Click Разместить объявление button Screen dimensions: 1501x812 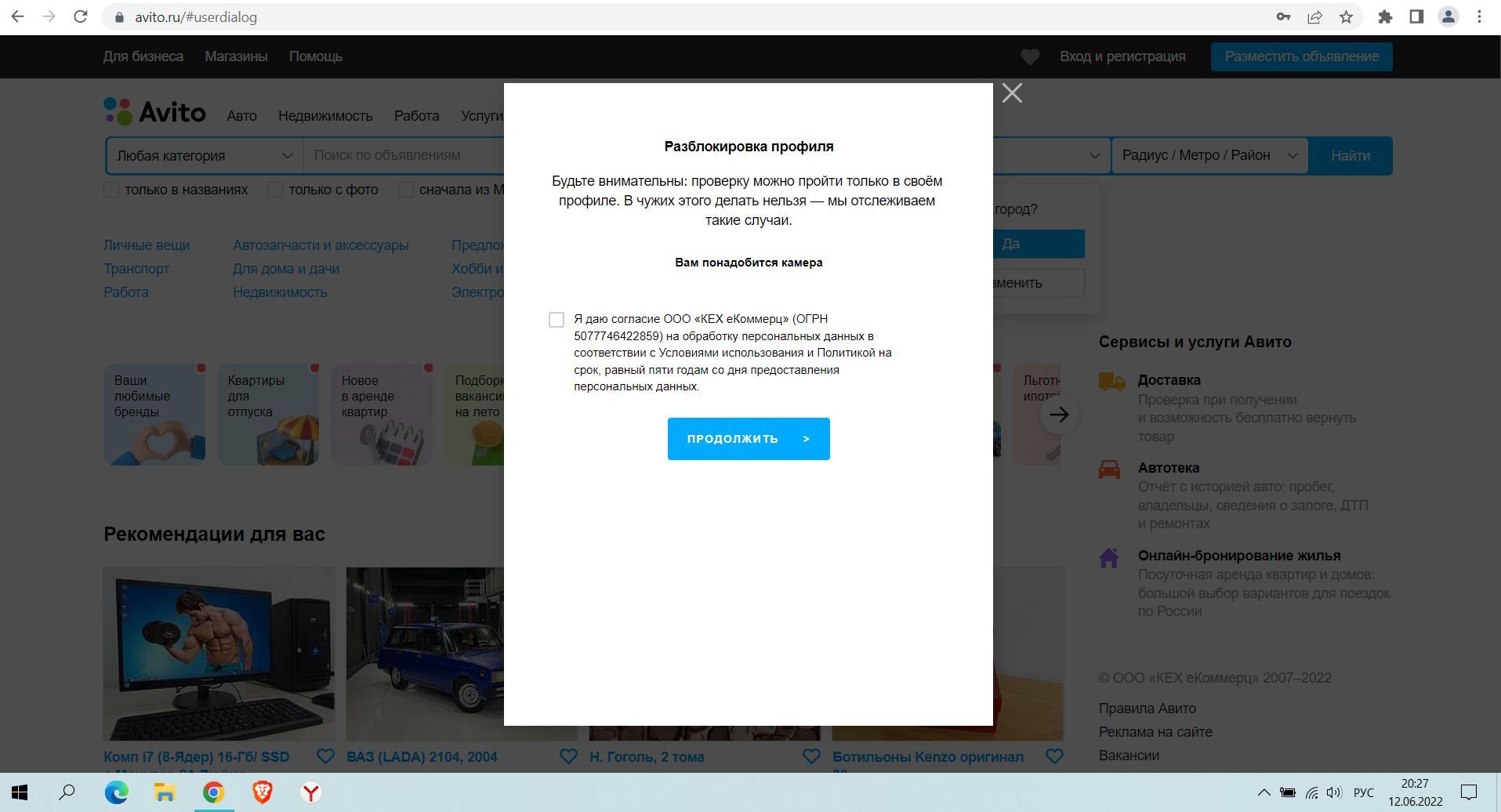[x=1301, y=56]
